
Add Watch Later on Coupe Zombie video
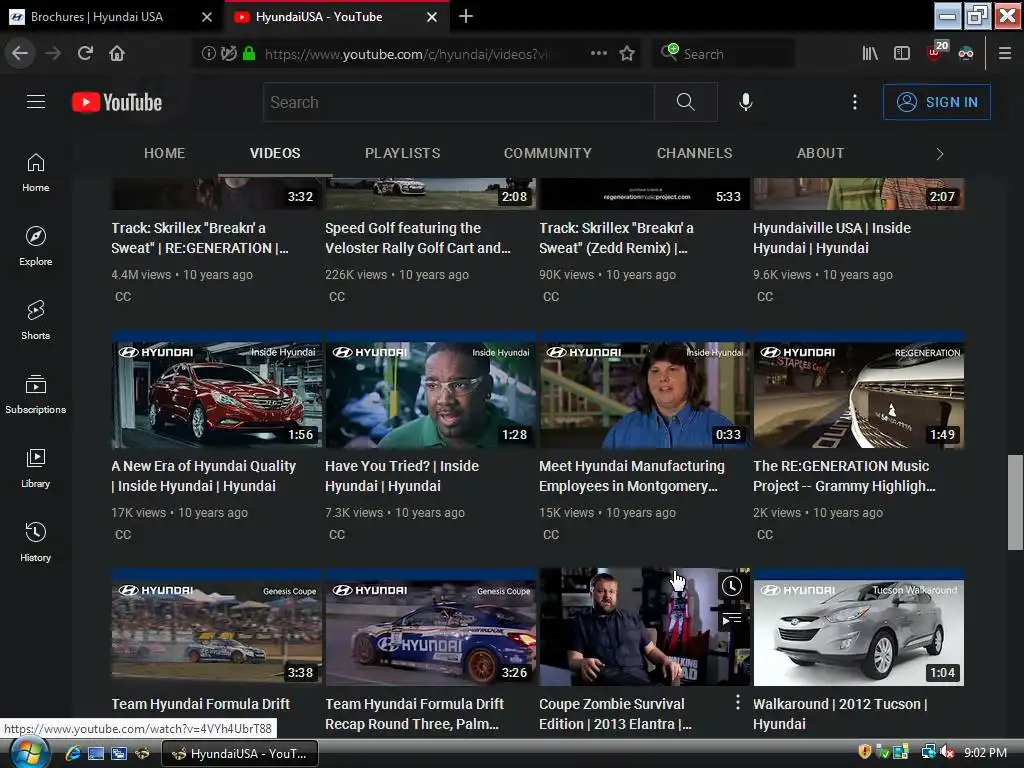(x=731, y=586)
